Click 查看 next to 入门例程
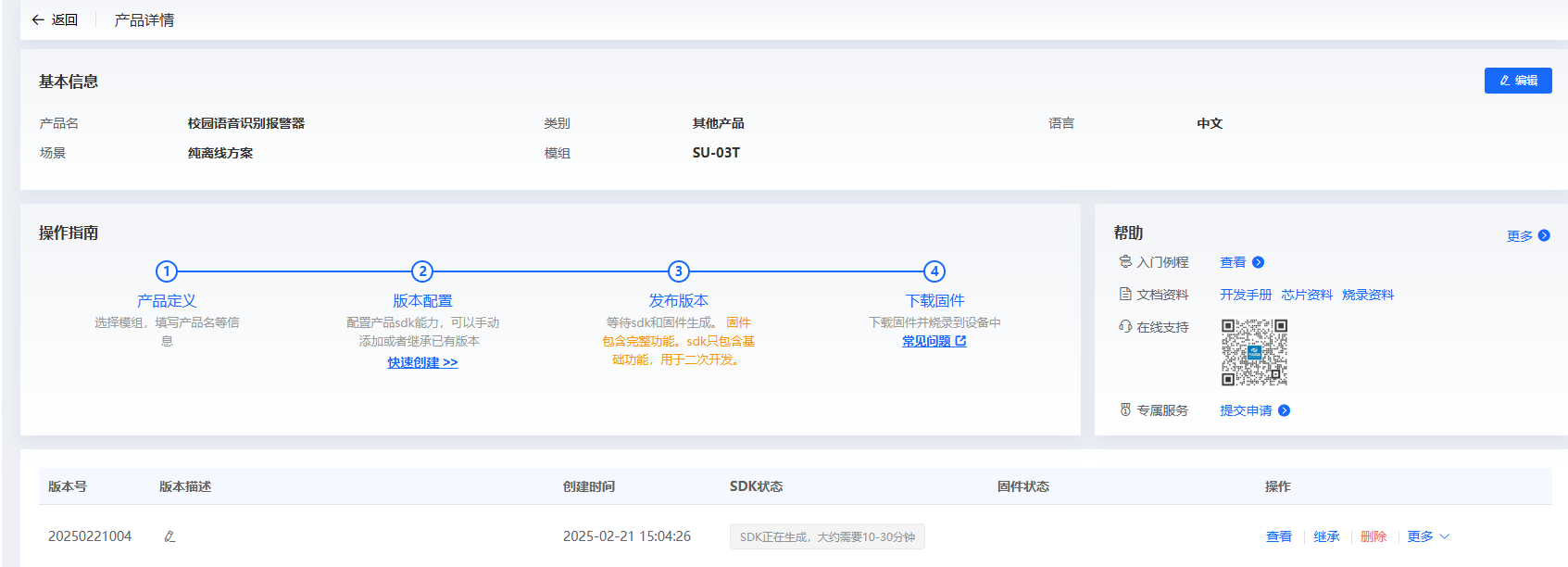This screenshot has height=567, width=1568. (1241, 262)
